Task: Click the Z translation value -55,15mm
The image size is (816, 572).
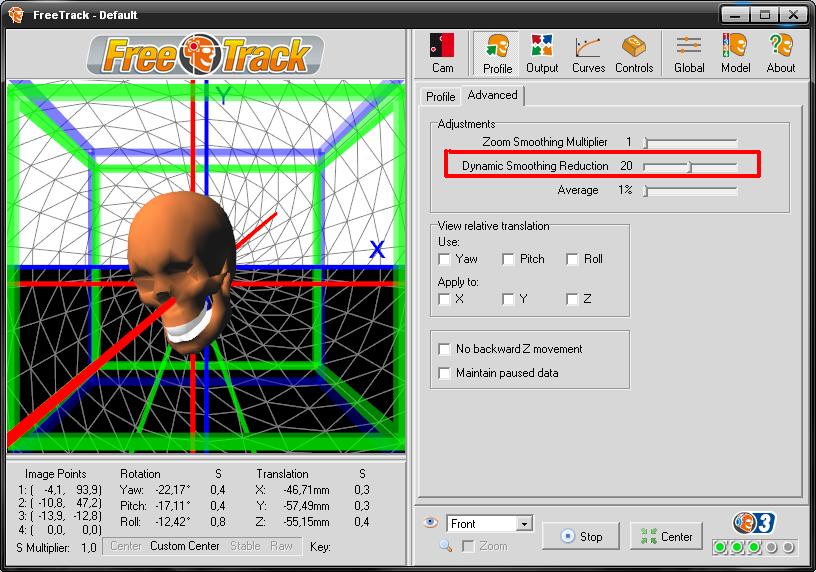Action: click(x=307, y=522)
